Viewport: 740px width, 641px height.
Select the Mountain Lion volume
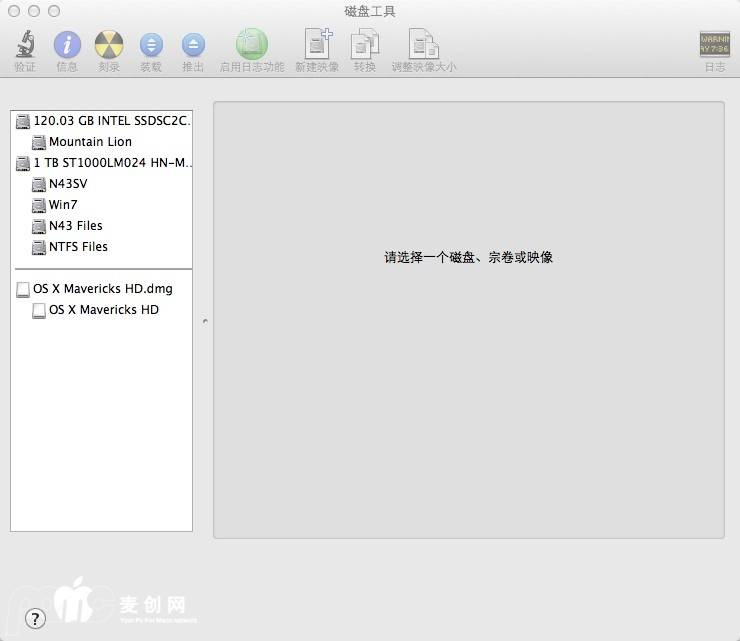tap(90, 142)
